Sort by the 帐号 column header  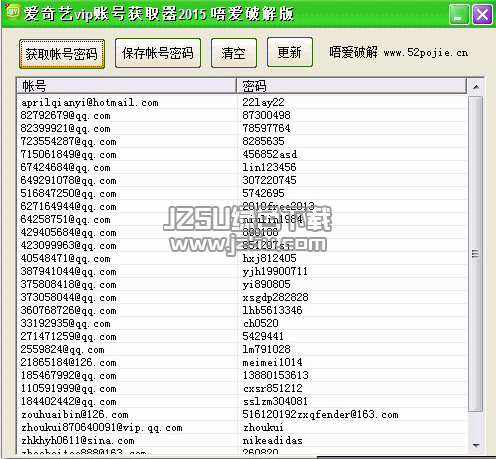126,86
